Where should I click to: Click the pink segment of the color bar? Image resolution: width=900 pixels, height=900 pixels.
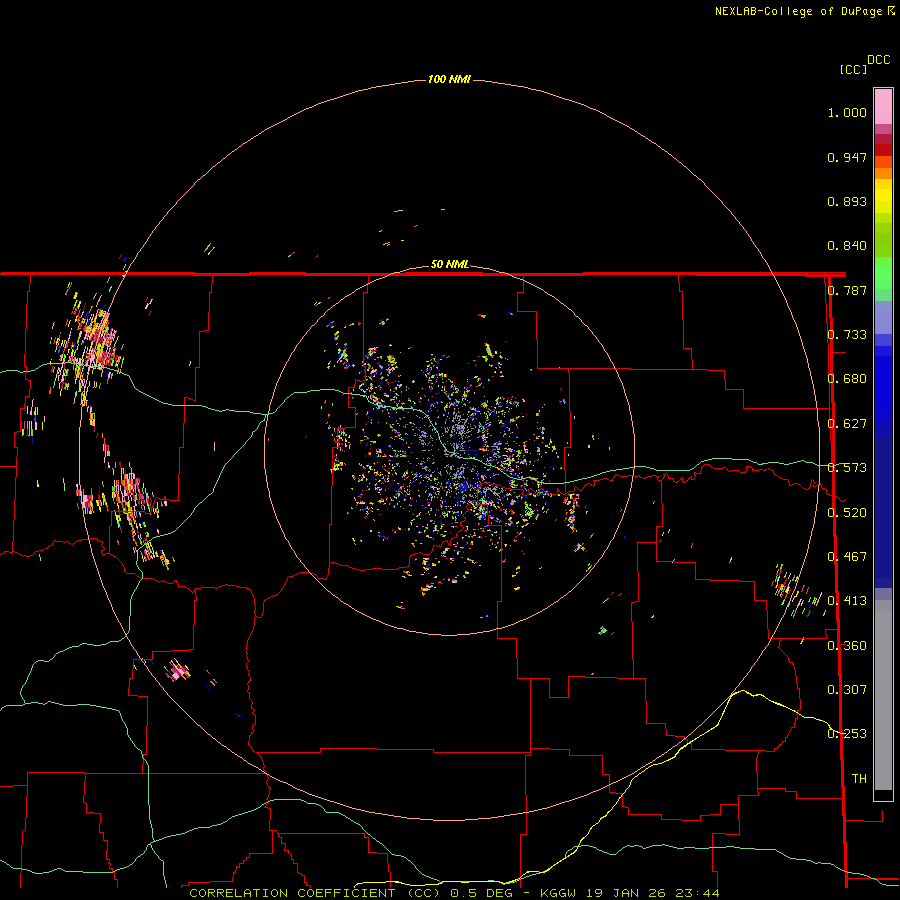(883, 107)
